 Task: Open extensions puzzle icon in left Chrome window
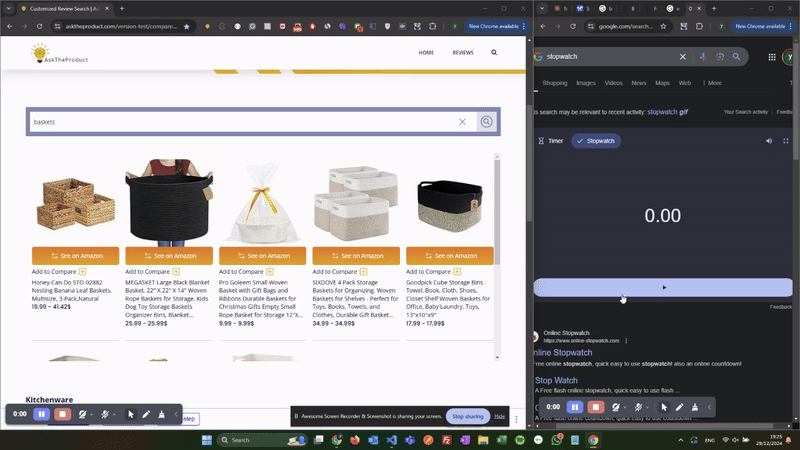pos(433,26)
